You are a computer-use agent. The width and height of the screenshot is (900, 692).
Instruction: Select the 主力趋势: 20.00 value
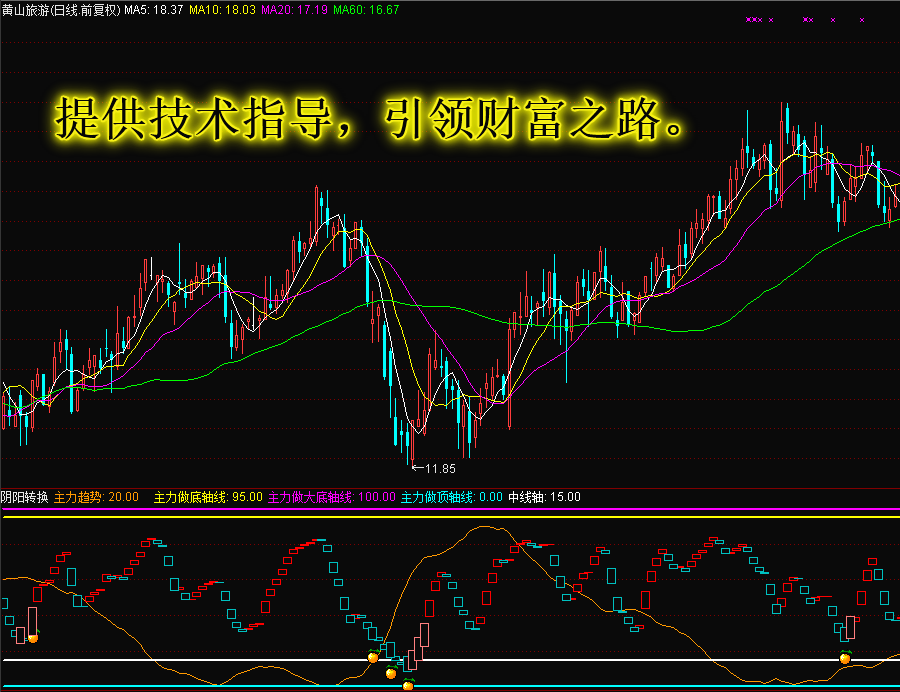(96, 497)
